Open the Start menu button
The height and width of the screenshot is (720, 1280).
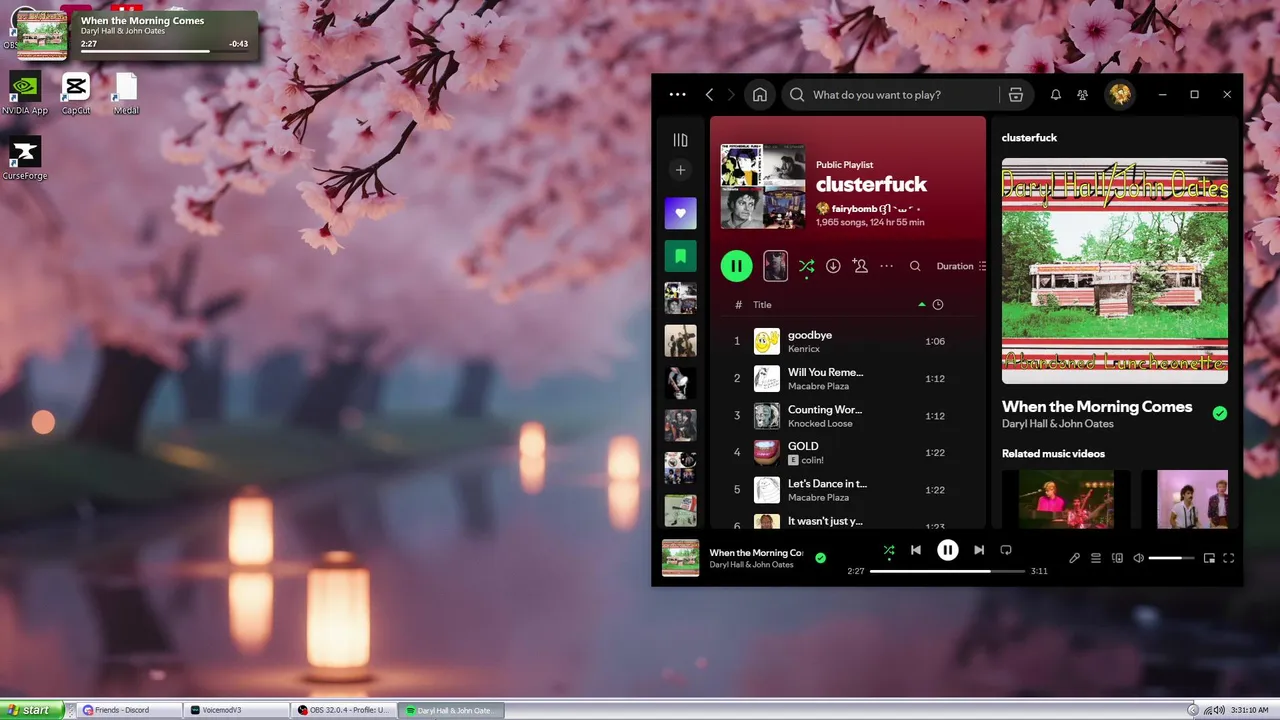click(31, 710)
